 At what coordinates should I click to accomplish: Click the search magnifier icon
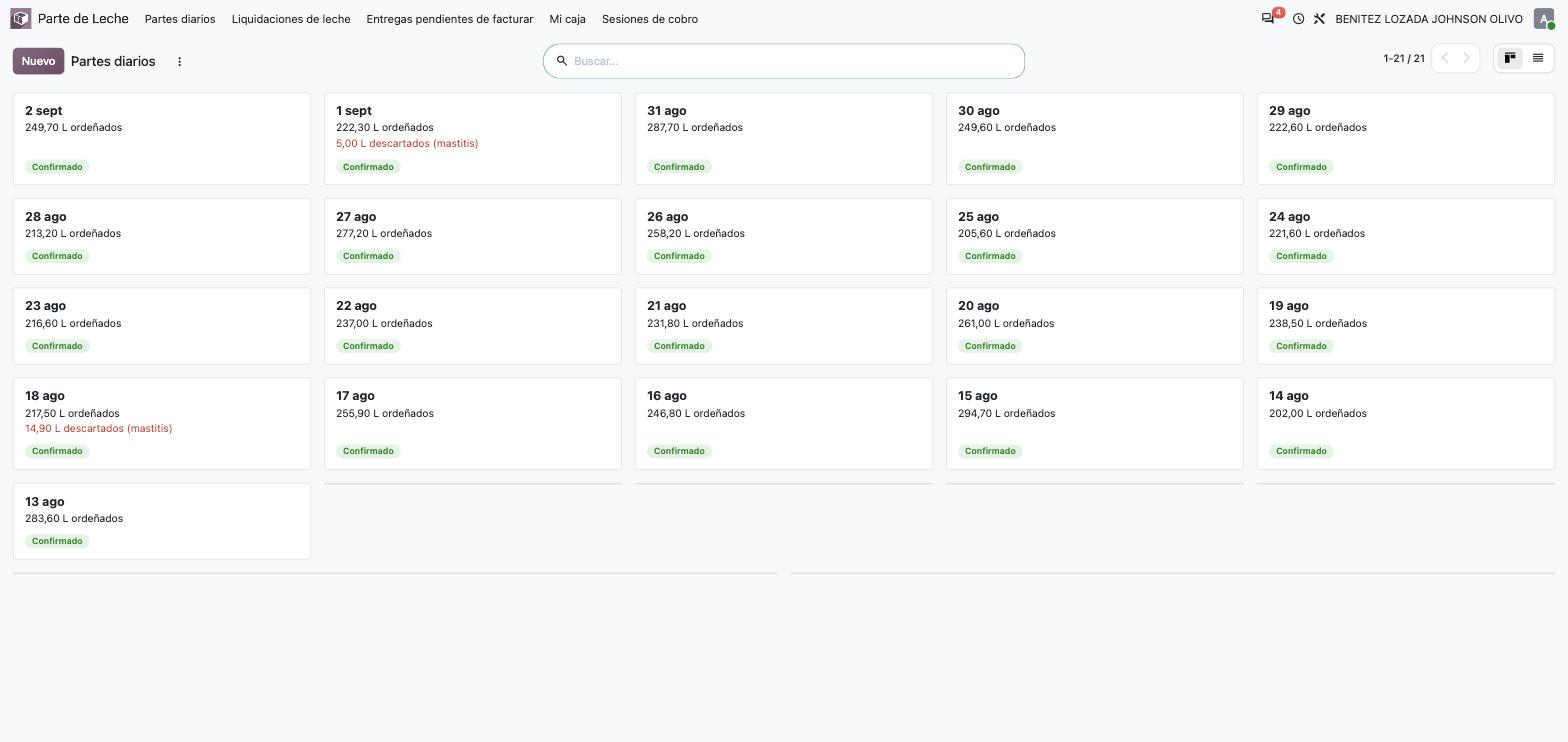point(562,61)
